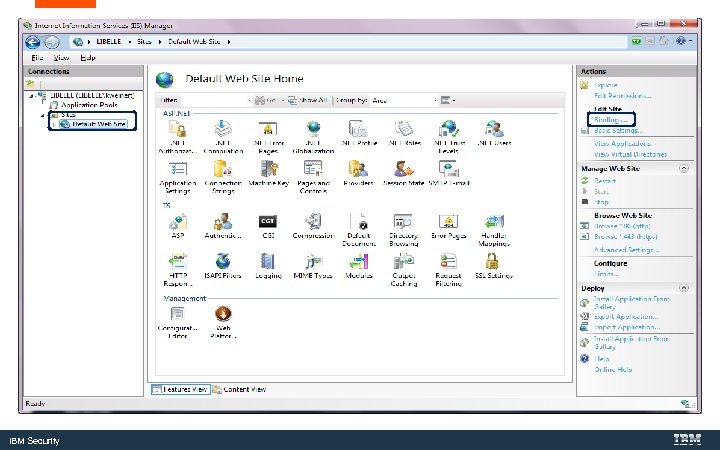Collapse the Sites tree node
The image size is (720, 450).
43,114
